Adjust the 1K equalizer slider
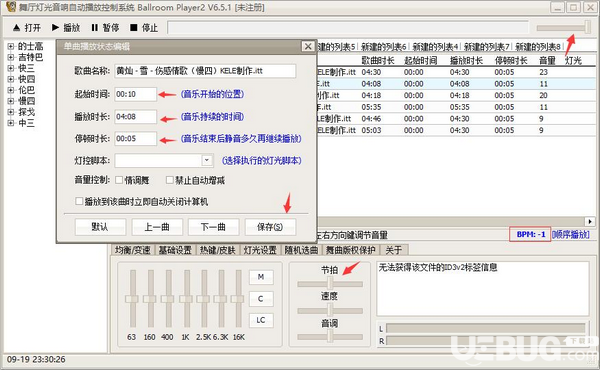The height and width of the screenshot is (370, 600). (x=187, y=299)
